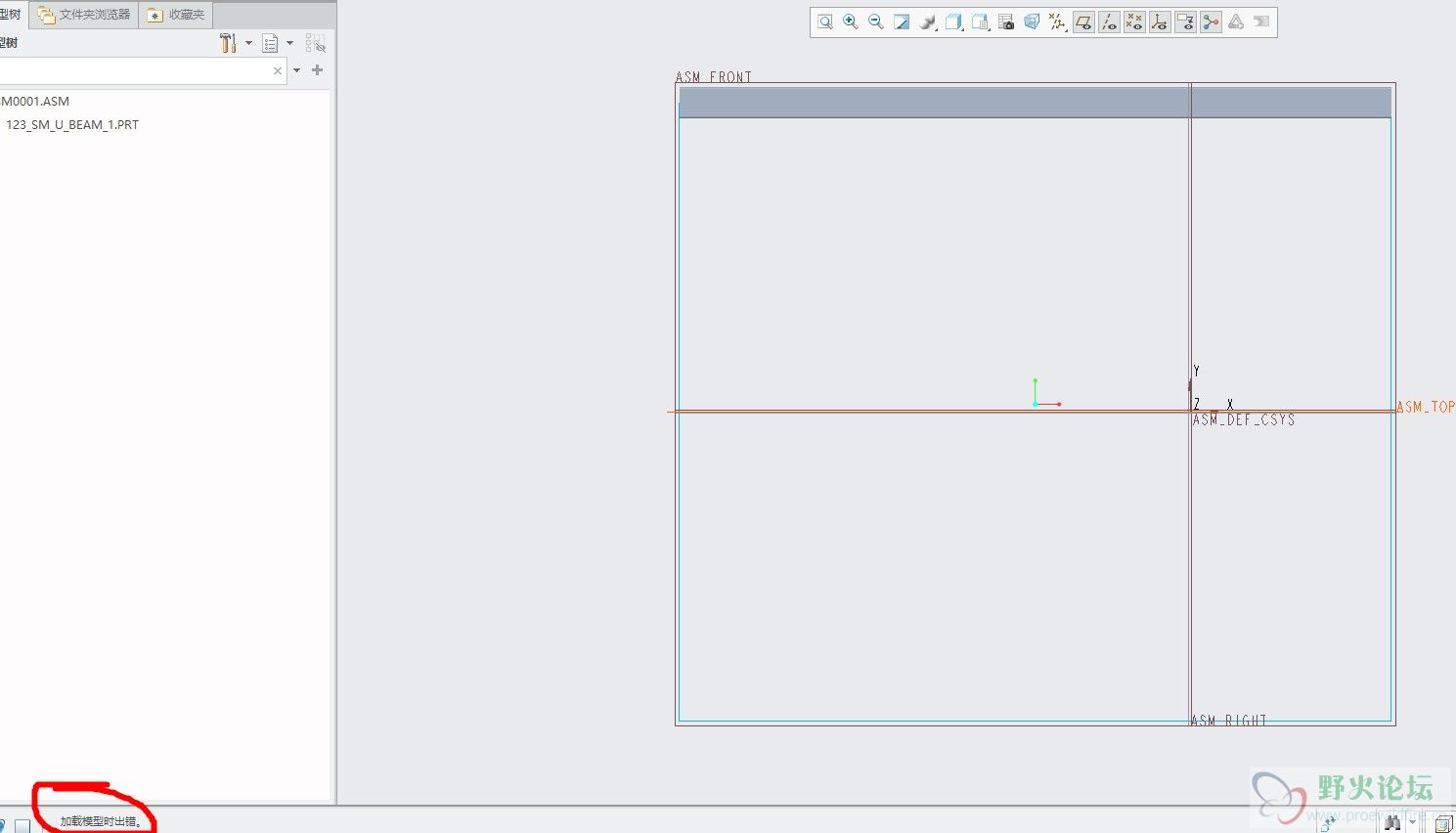The height and width of the screenshot is (833, 1456).
Task: Toggle datum plane display
Action: click(x=1083, y=22)
